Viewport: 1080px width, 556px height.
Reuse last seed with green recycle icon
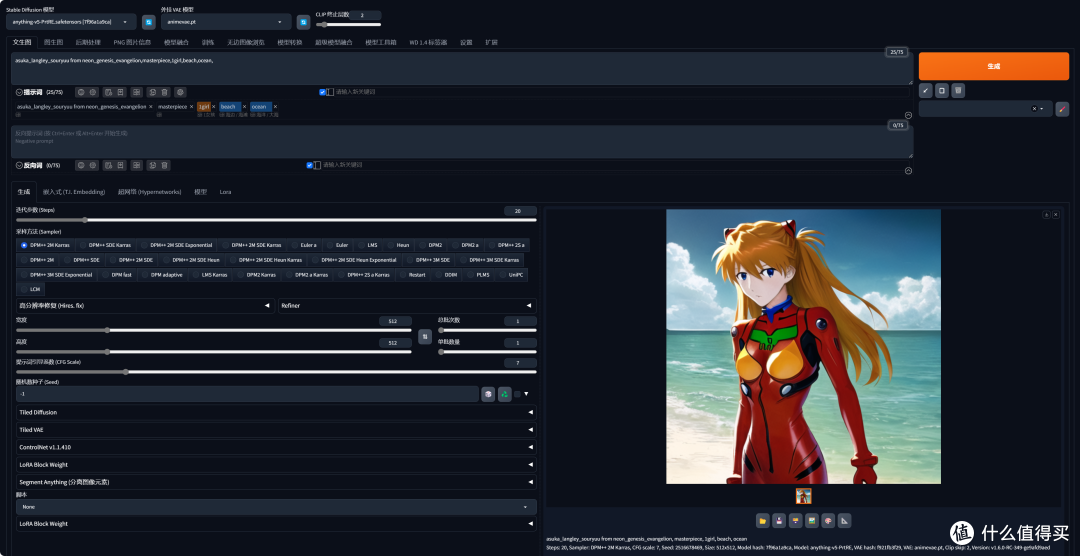tap(504, 394)
